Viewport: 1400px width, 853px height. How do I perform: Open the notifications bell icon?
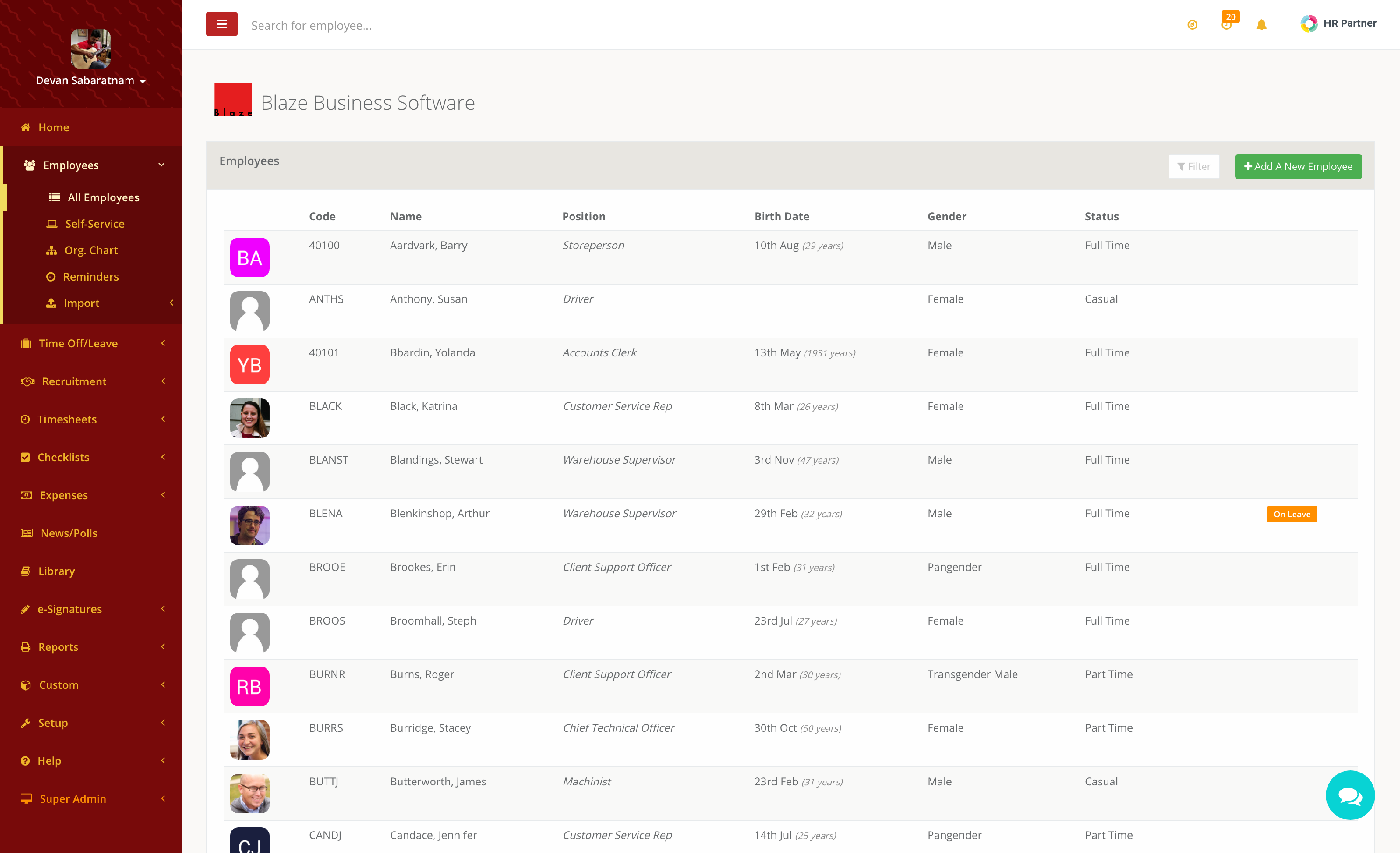click(x=1261, y=25)
